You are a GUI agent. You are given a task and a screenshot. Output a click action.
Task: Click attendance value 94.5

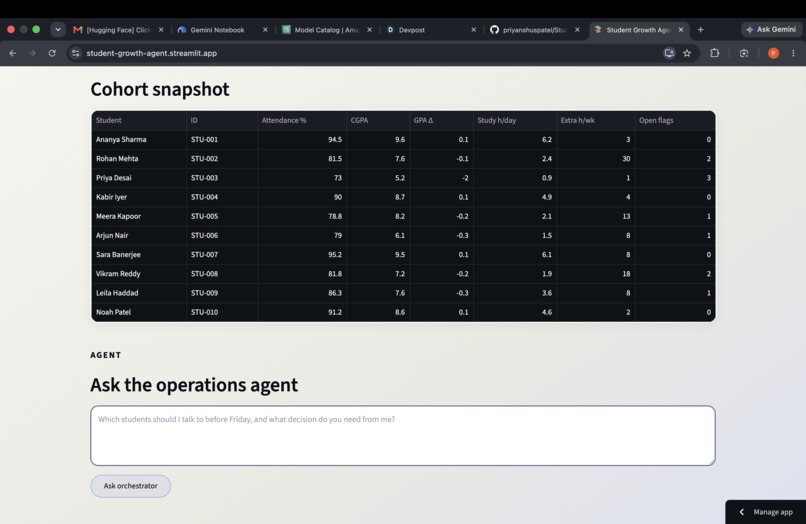[302, 139]
